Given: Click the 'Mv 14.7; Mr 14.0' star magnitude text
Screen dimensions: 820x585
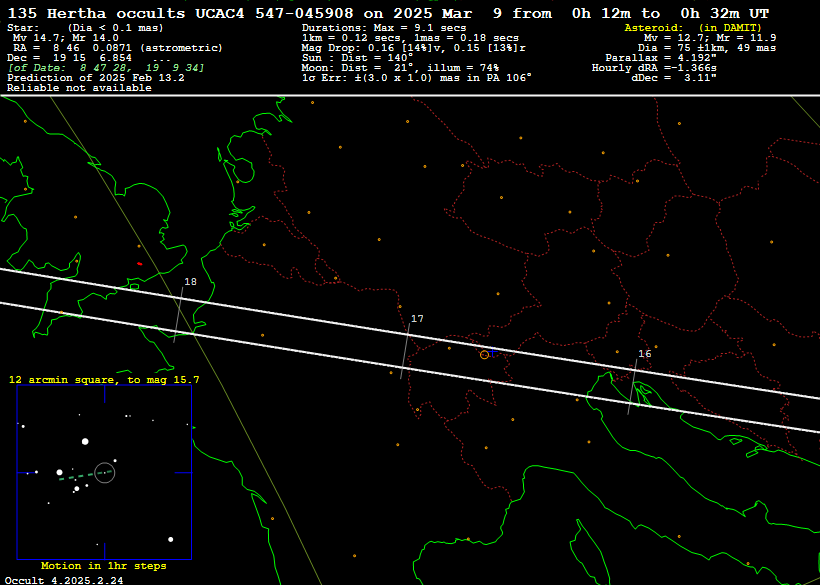Looking at the screenshot, I should (65, 38).
